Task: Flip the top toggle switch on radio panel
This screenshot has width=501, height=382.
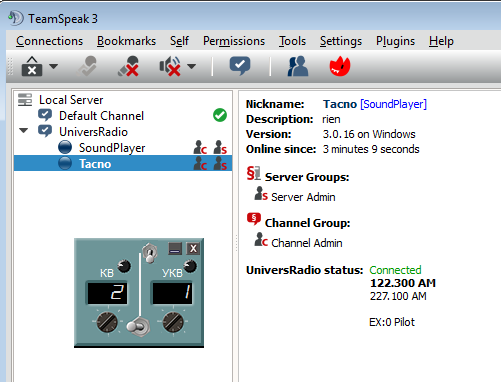Action: click(x=150, y=253)
